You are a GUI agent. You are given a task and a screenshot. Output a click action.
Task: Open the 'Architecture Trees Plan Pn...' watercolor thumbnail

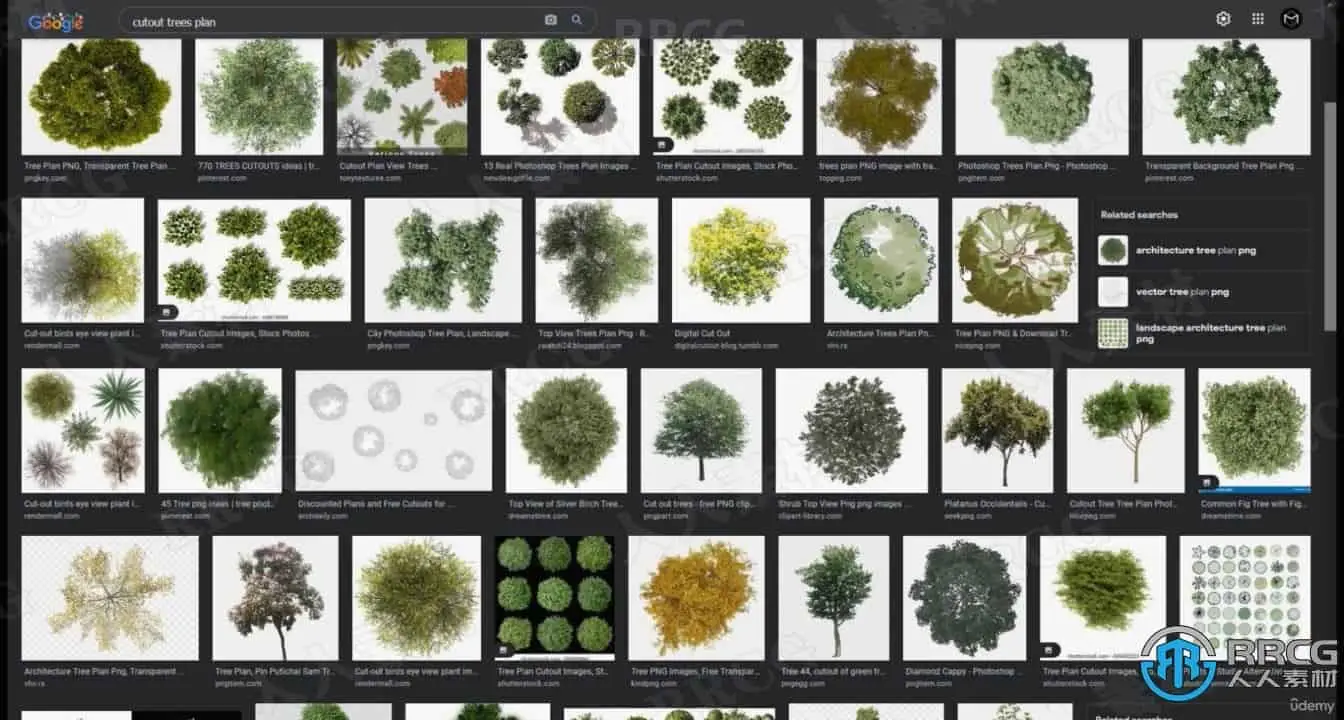881,260
